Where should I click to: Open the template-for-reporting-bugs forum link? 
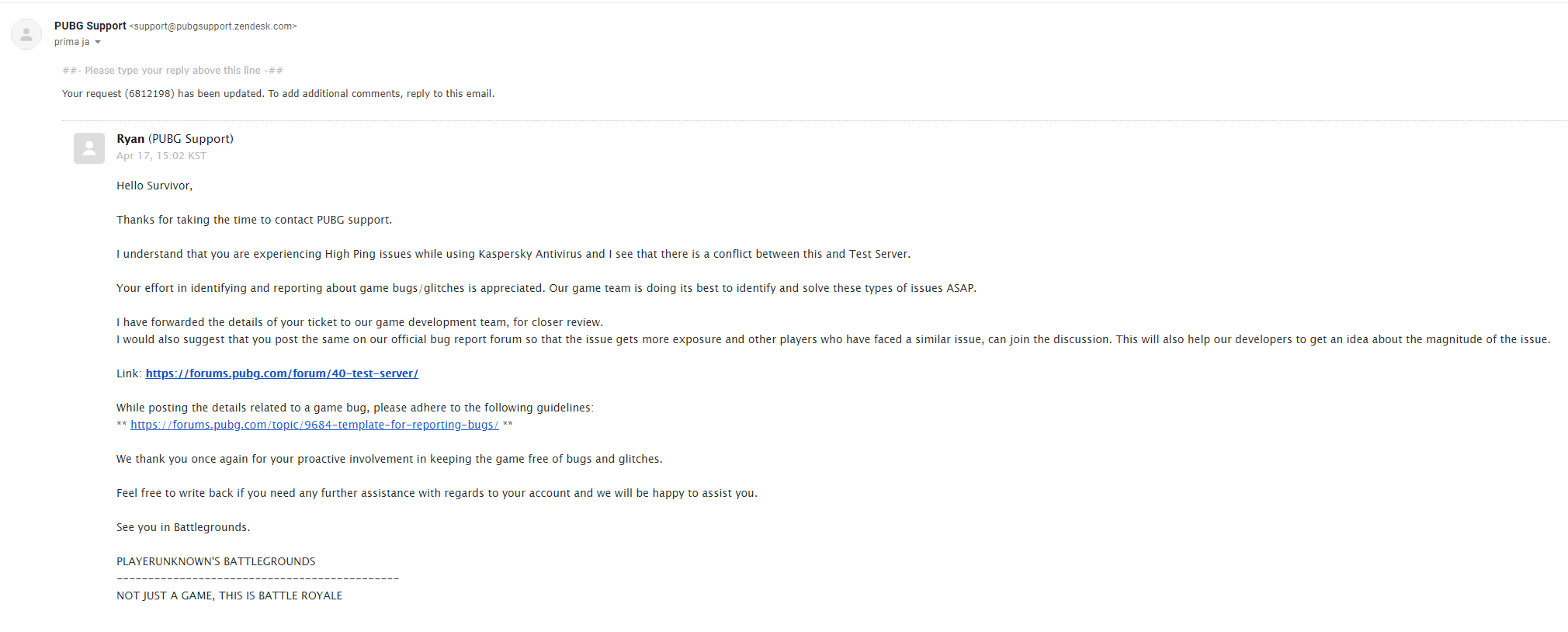click(x=314, y=425)
